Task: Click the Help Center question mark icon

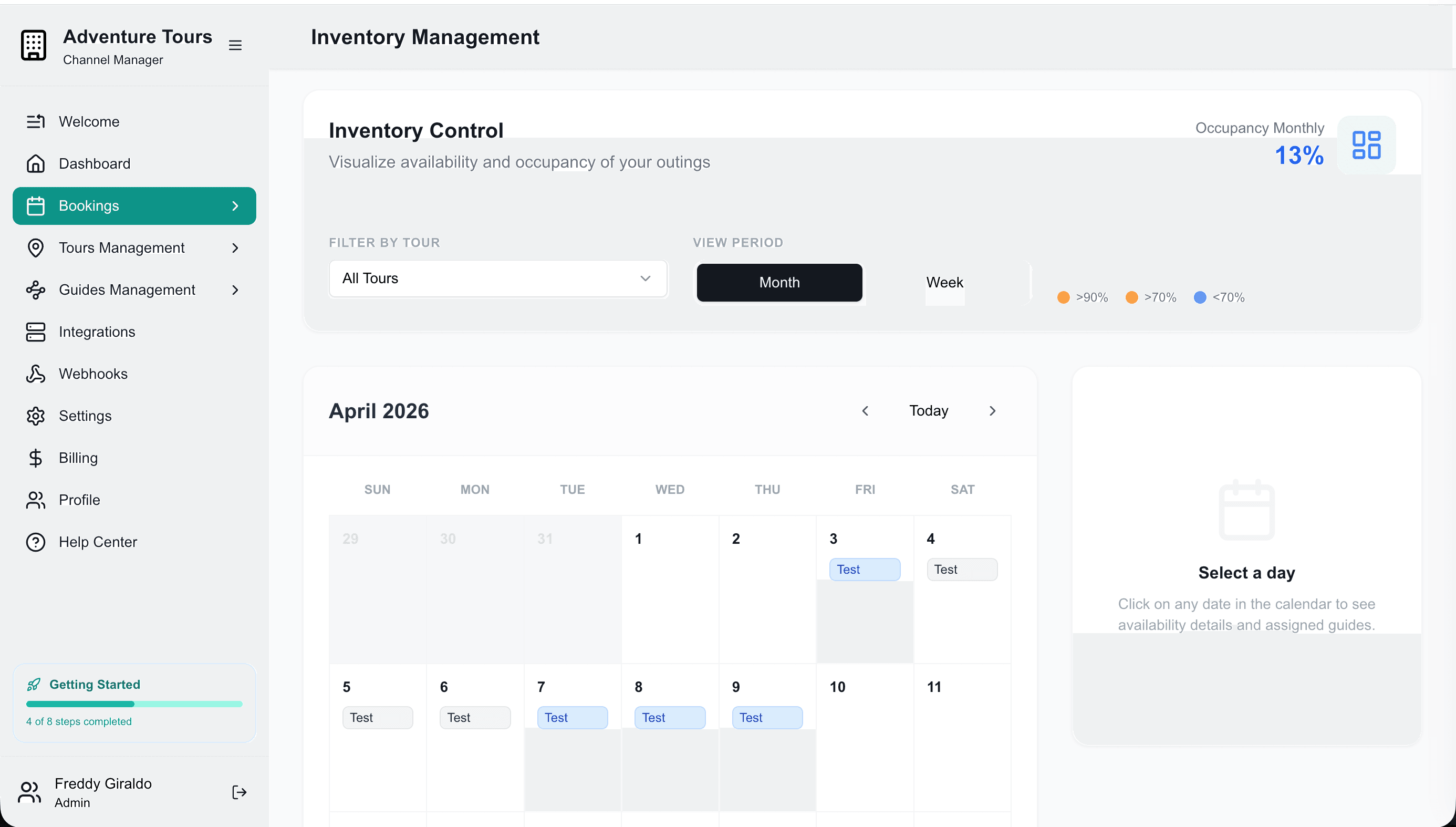Action: click(x=35, y=542)
